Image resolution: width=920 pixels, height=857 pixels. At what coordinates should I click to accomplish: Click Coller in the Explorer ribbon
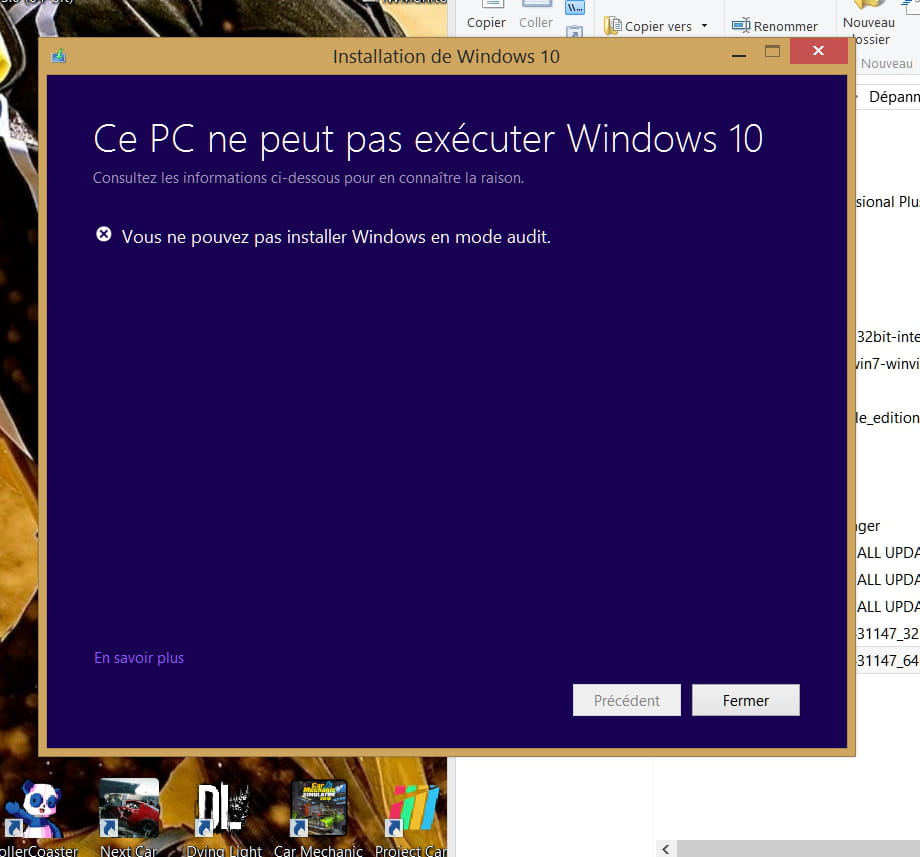[x=536, y=16]
